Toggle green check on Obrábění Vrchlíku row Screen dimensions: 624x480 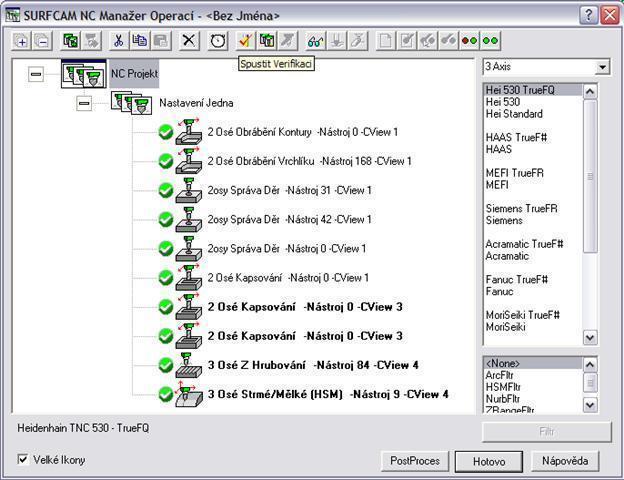point(166,161)
